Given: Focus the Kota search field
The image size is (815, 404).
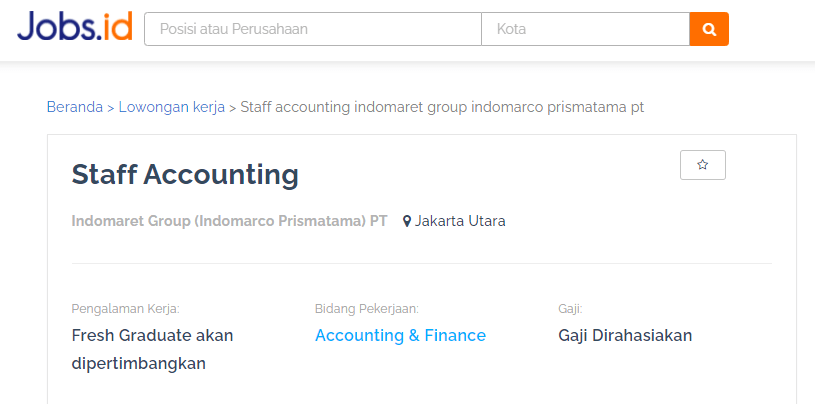Looking at the screenshot, I should [x=585, y=29].
